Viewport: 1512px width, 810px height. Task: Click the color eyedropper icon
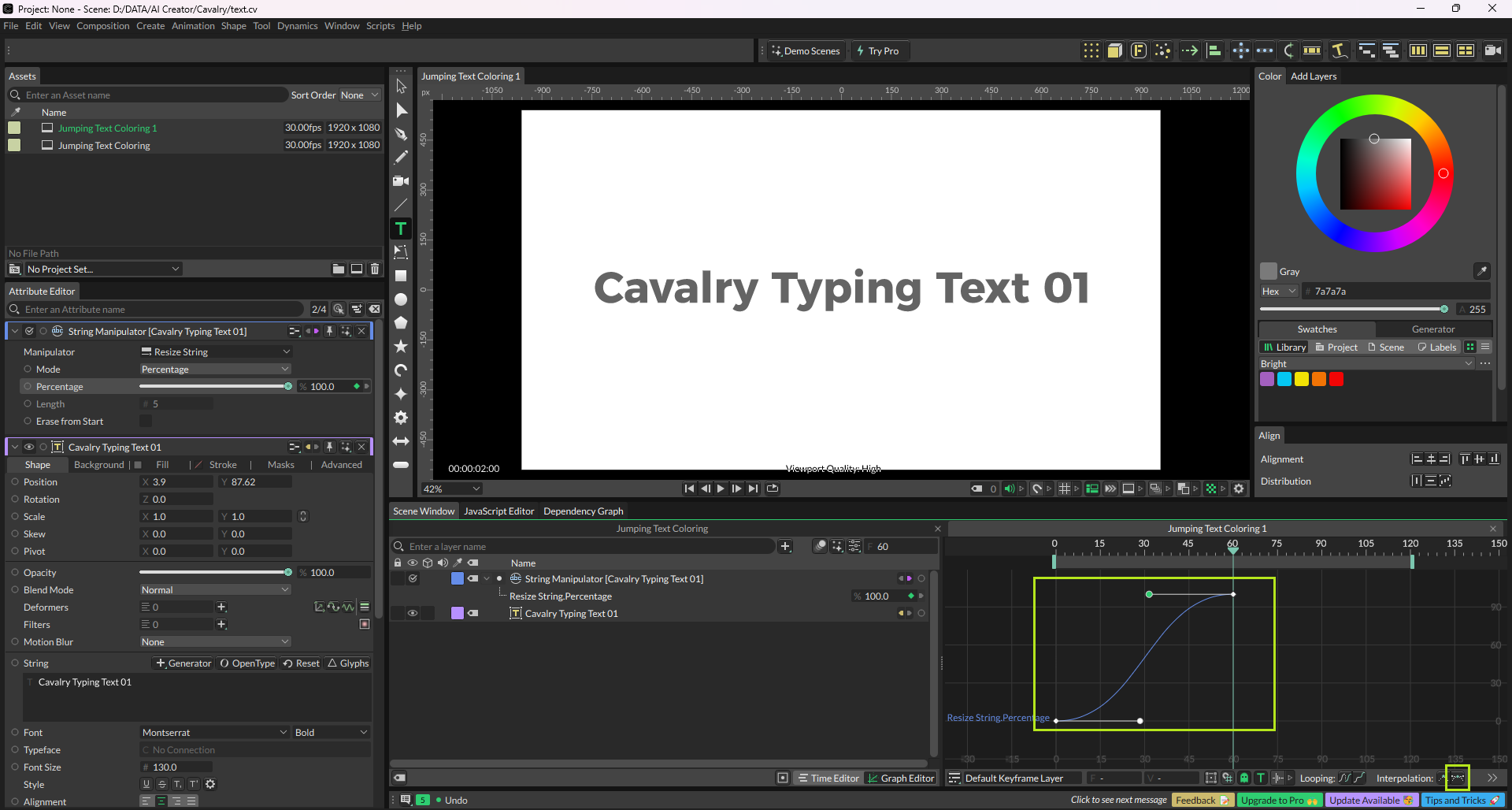pyautogui.click(x=1481, y=271)
